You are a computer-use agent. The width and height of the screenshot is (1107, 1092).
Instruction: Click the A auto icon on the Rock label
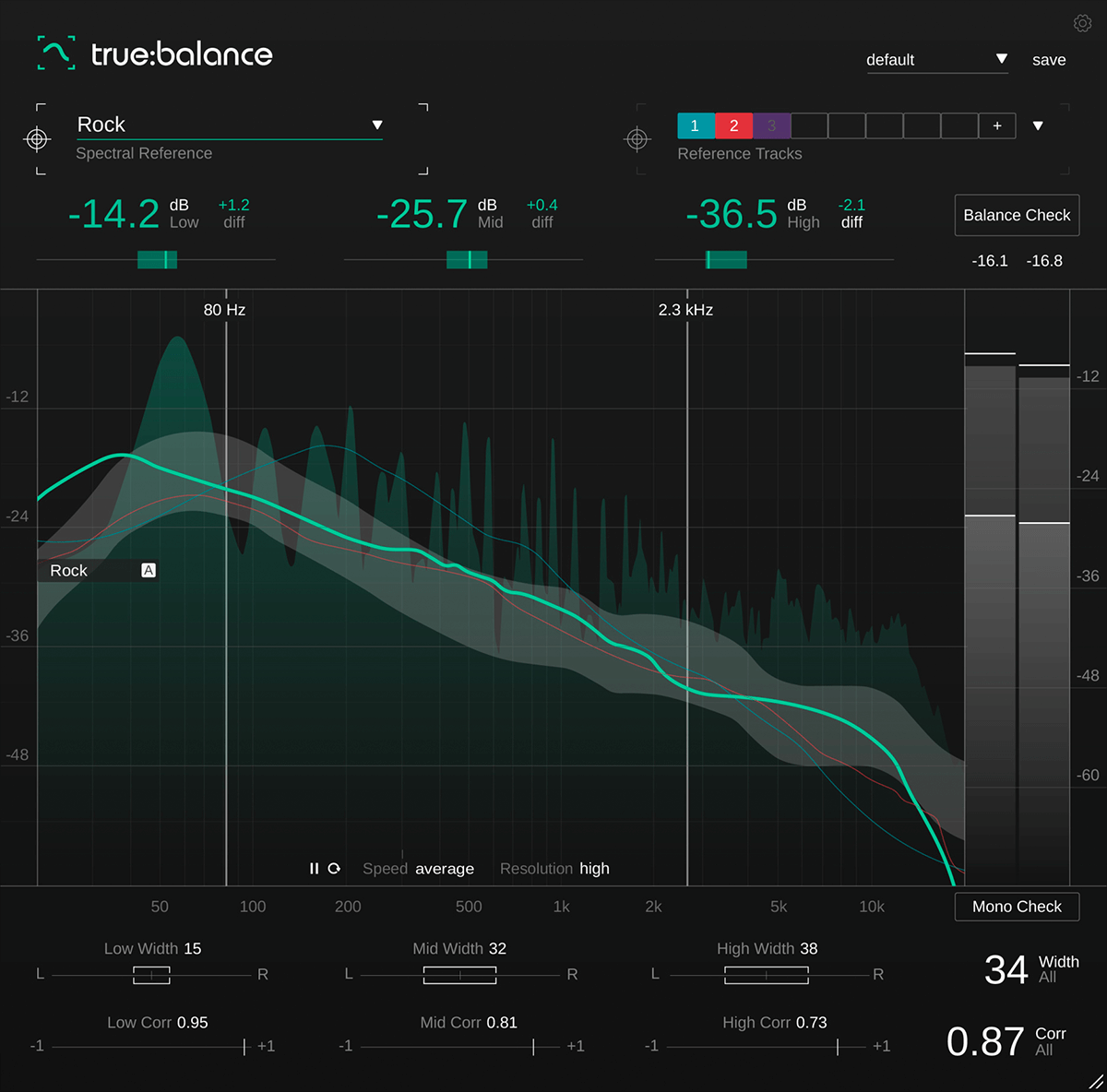click(147, 570)
